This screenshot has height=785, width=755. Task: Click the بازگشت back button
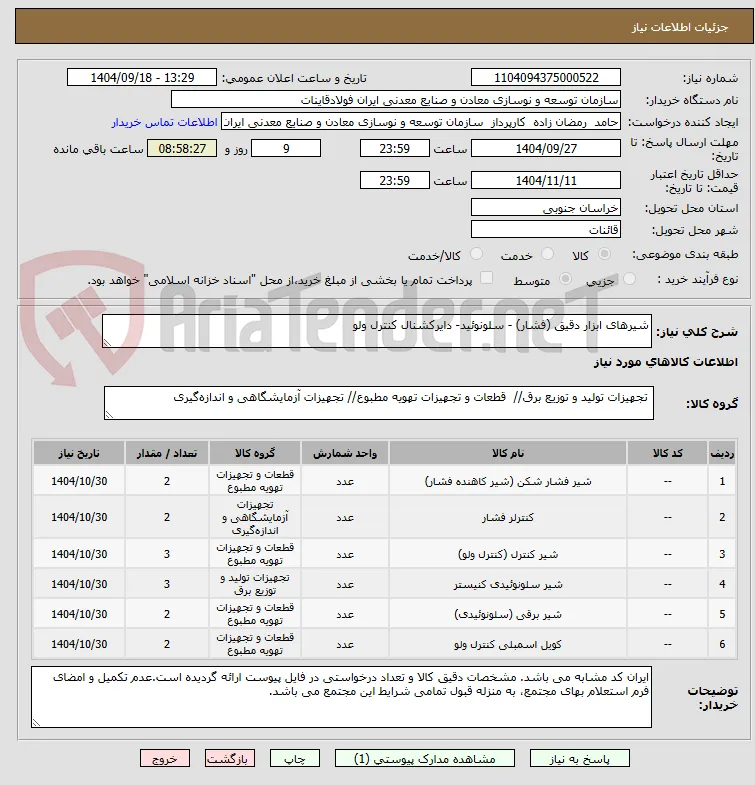(x=230, y=758)
